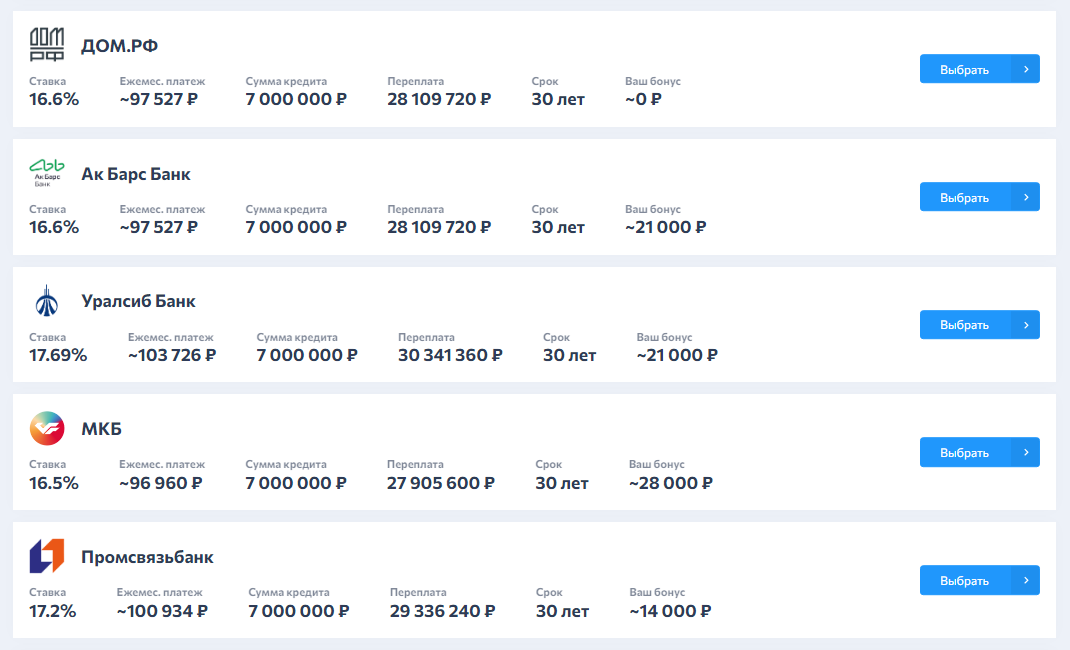1070x650 pixels.
Task: Click the МКБ colorful round logo
Action: tap(47, 429)
